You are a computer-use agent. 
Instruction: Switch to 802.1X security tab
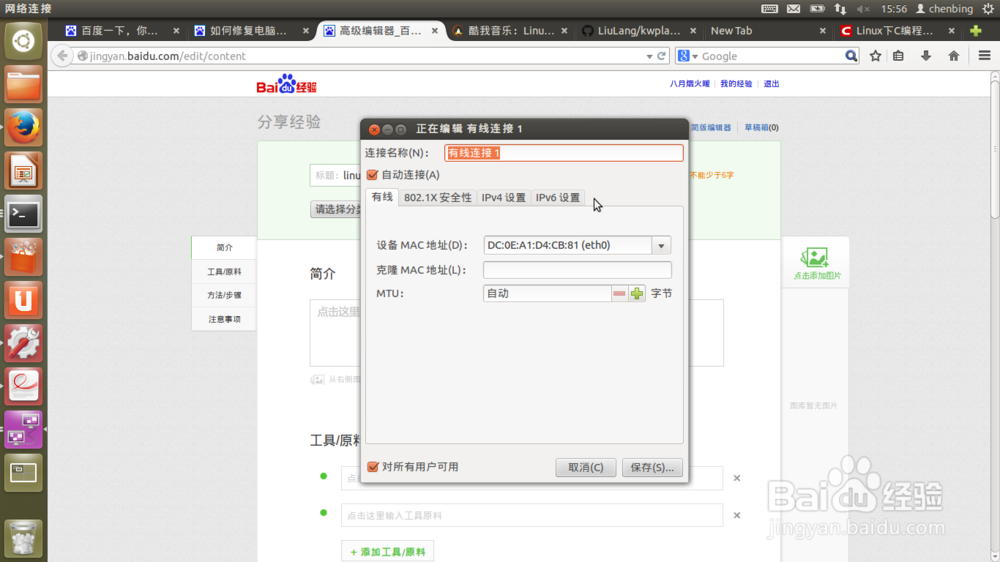click(438, 198)
